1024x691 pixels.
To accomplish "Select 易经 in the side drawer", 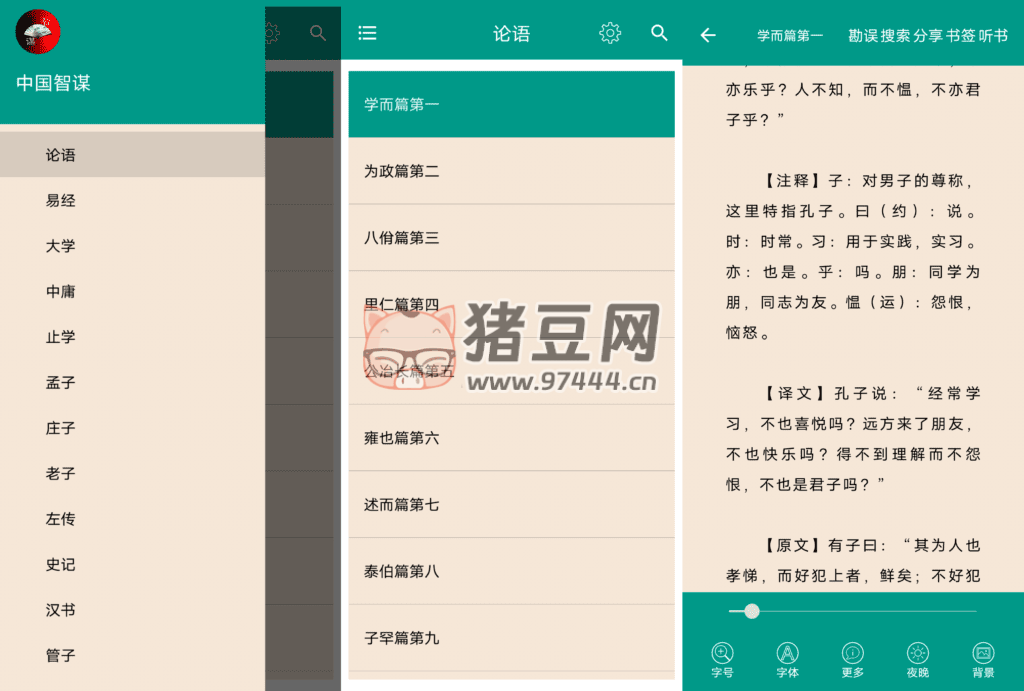I will click(60, 201).
